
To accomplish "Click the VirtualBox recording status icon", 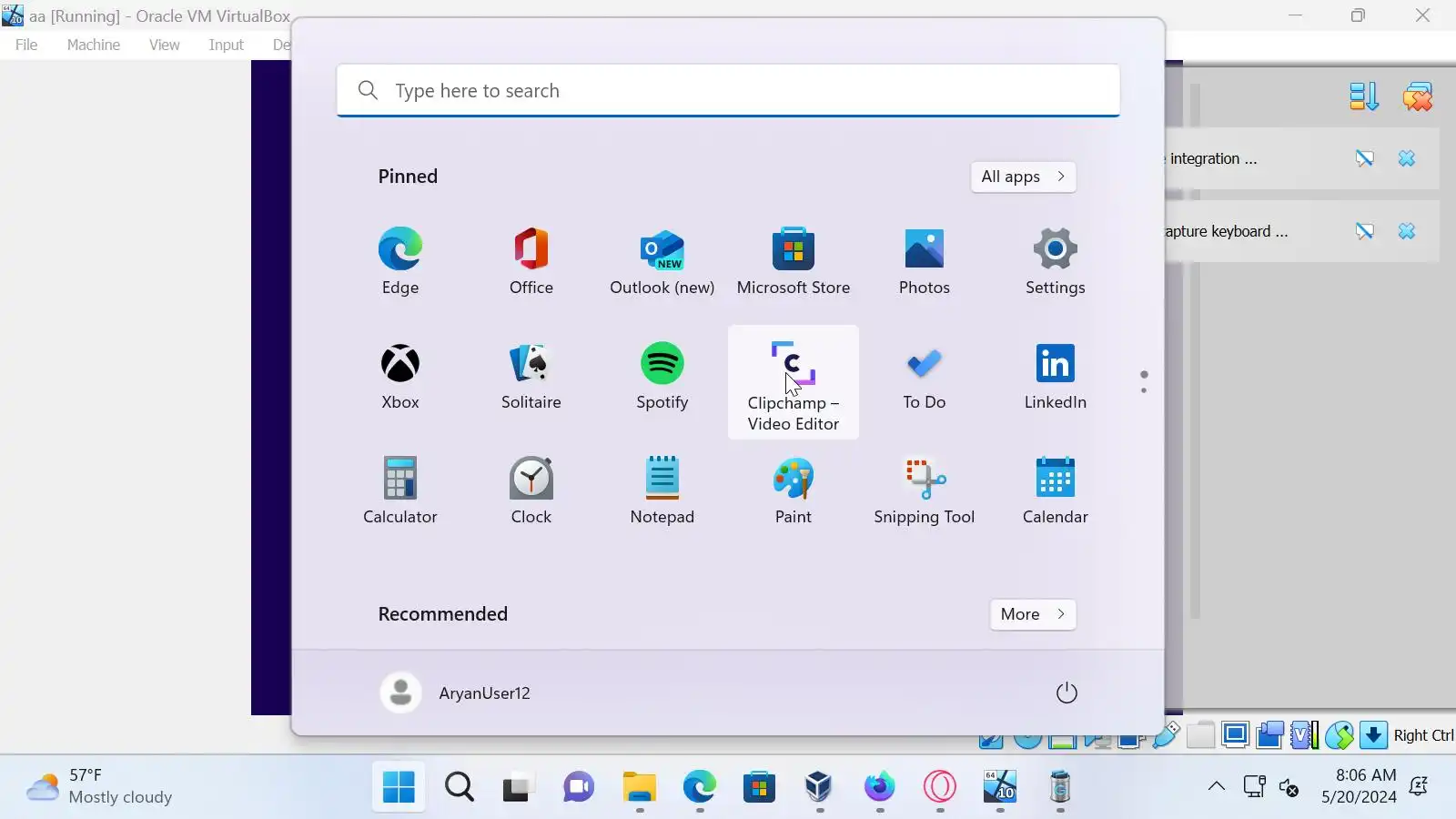I will pos(1269,734).
